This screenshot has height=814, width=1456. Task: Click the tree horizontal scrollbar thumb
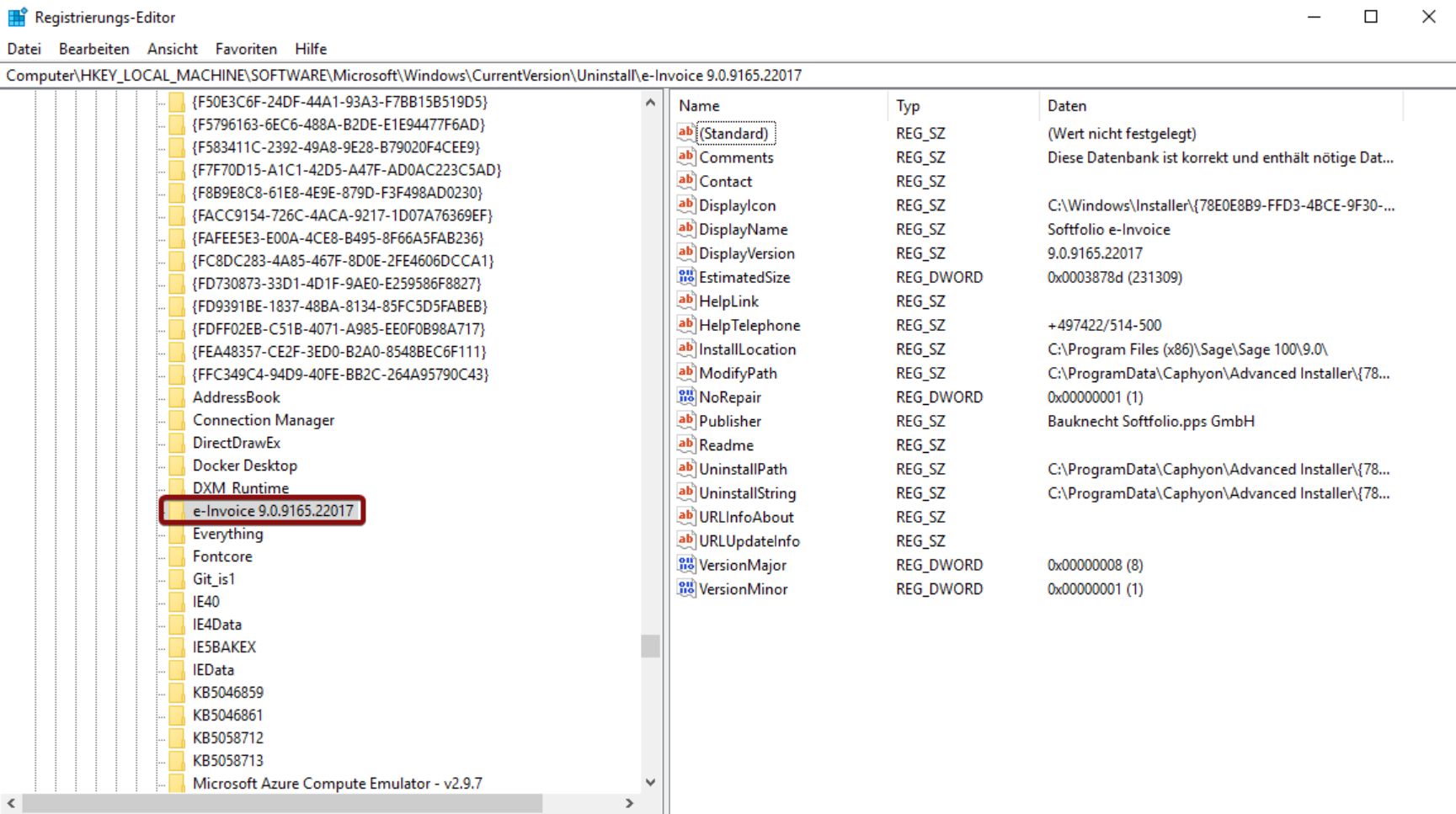pyautogui.click(x=283, y=804)
